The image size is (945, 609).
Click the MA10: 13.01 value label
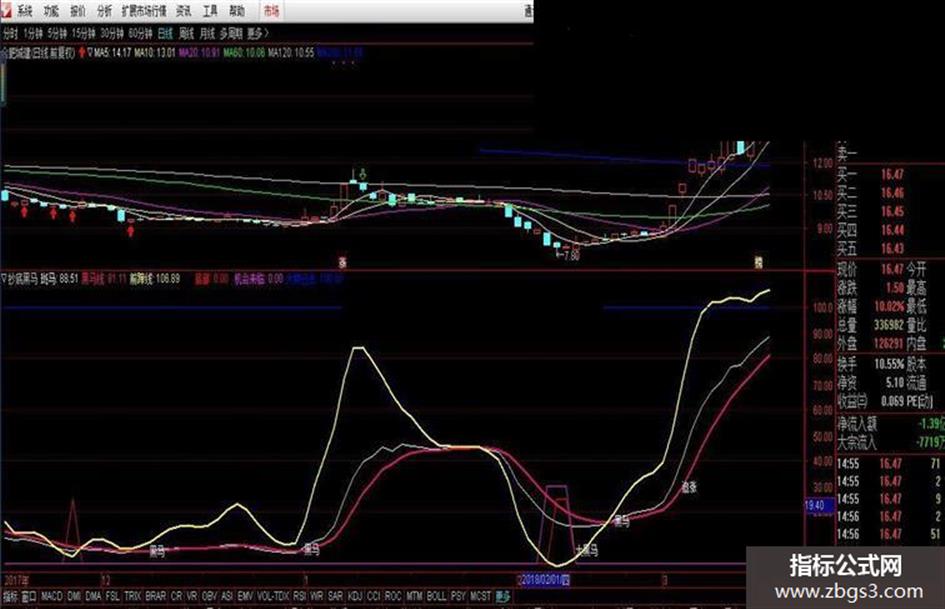point(154,53)
